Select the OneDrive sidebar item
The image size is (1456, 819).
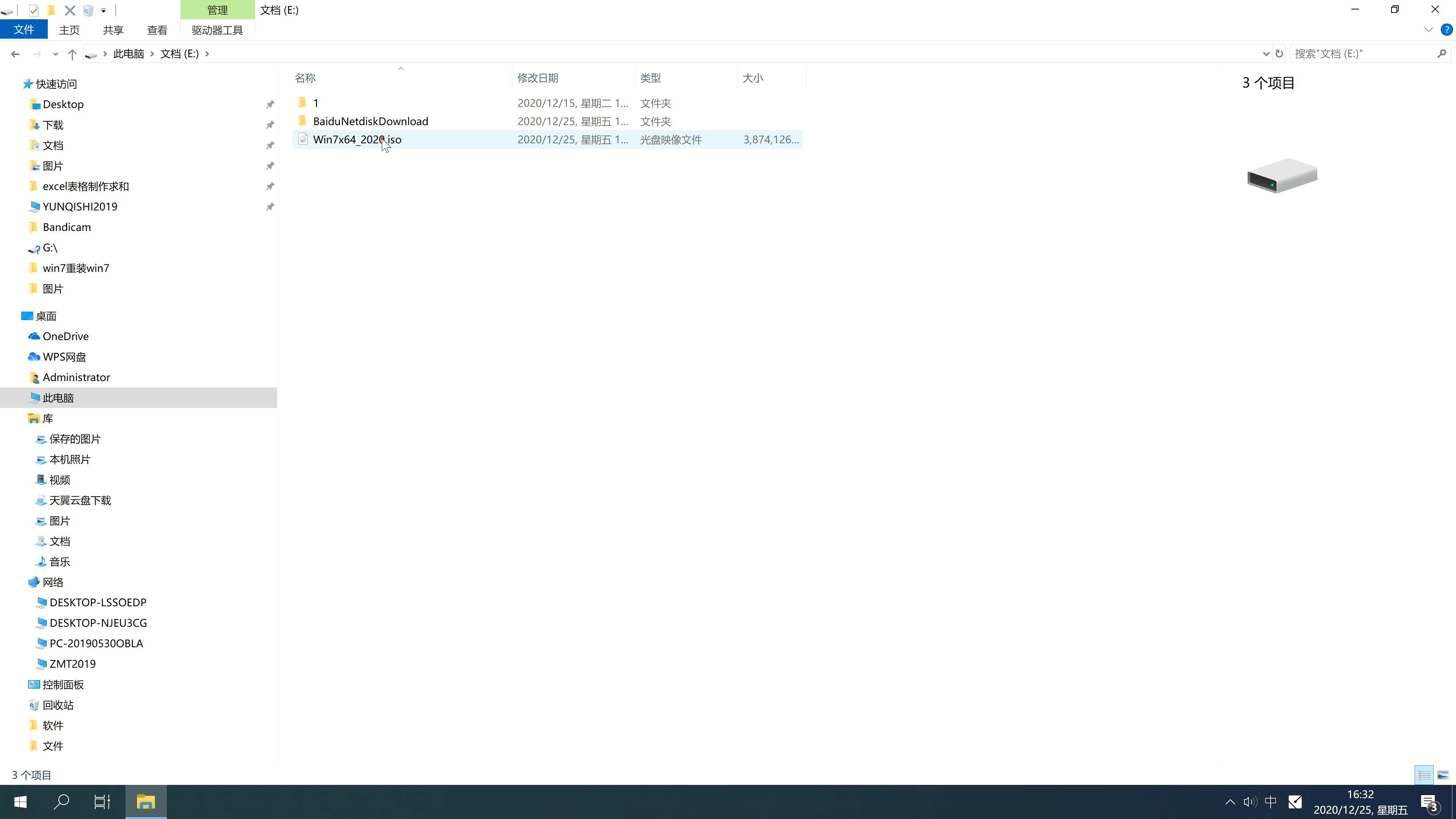pyautogui.click(x=64, y=335)
